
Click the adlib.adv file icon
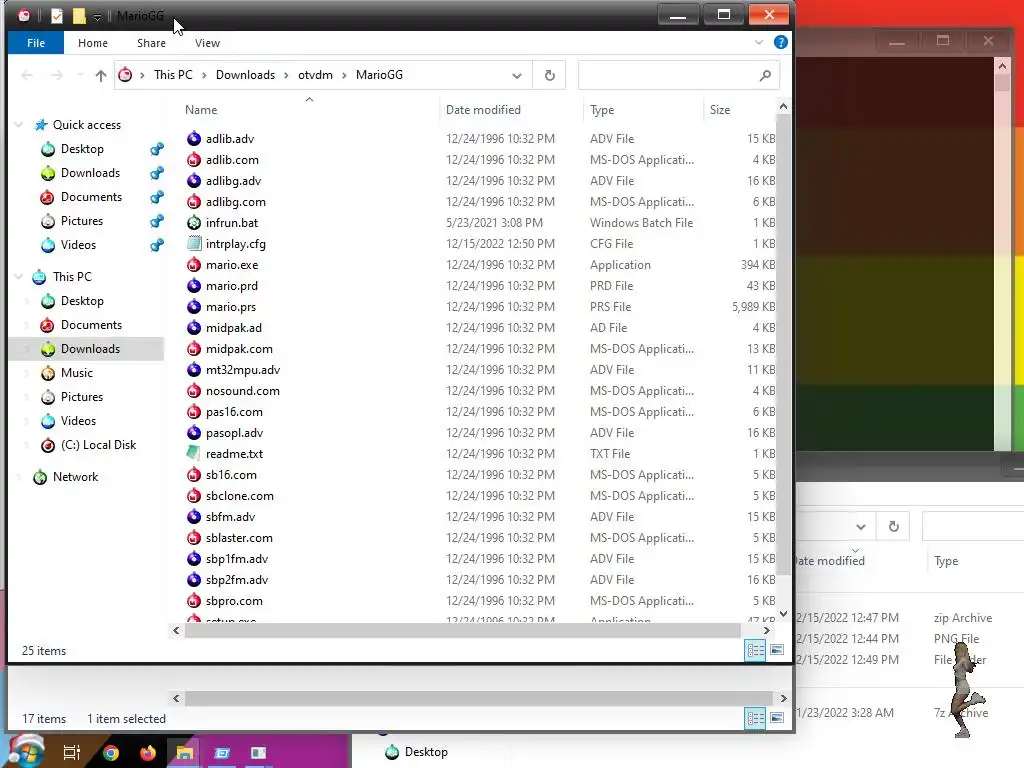[193, 138]
